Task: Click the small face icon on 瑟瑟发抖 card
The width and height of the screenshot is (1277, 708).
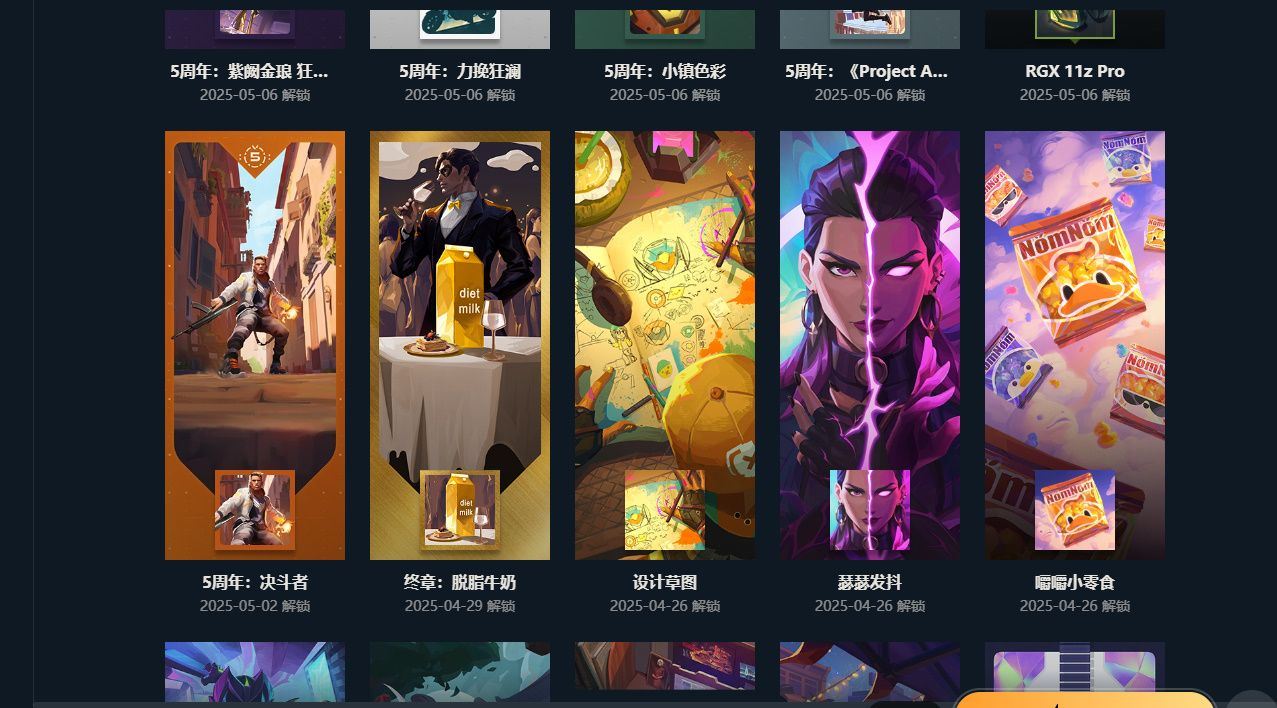Action: coord(870,510)
